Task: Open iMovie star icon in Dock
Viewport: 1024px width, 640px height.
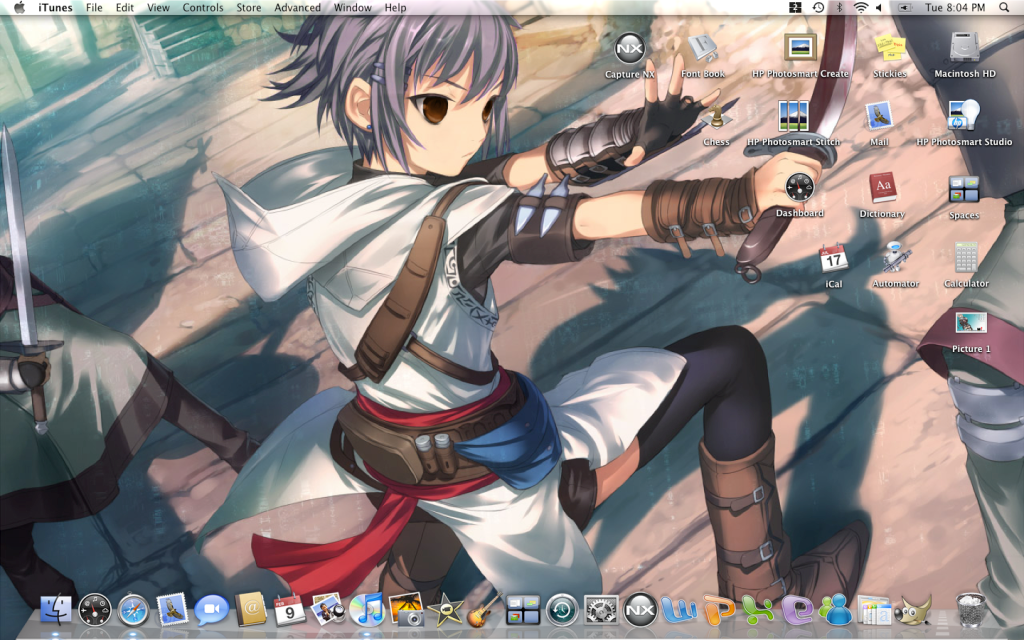Action: 445,611
